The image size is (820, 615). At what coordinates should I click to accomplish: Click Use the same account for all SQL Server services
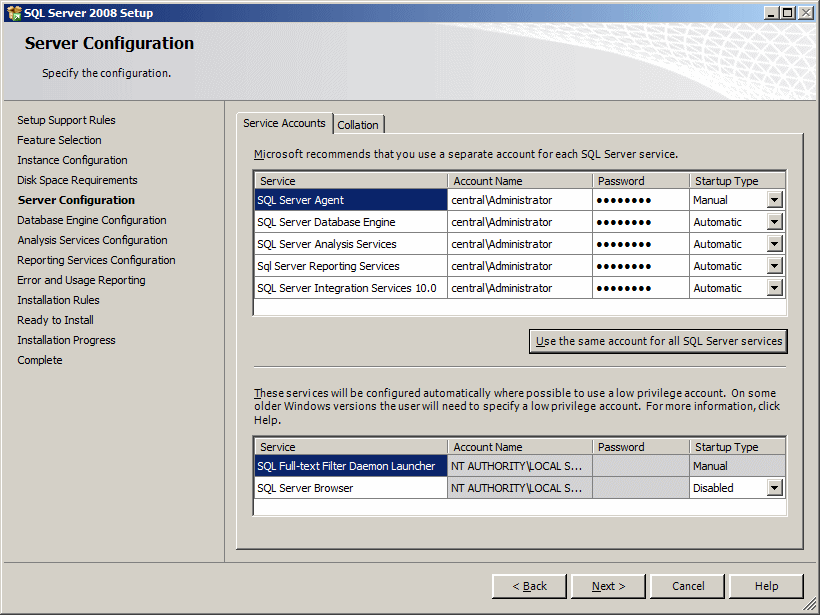click(658, 341)
